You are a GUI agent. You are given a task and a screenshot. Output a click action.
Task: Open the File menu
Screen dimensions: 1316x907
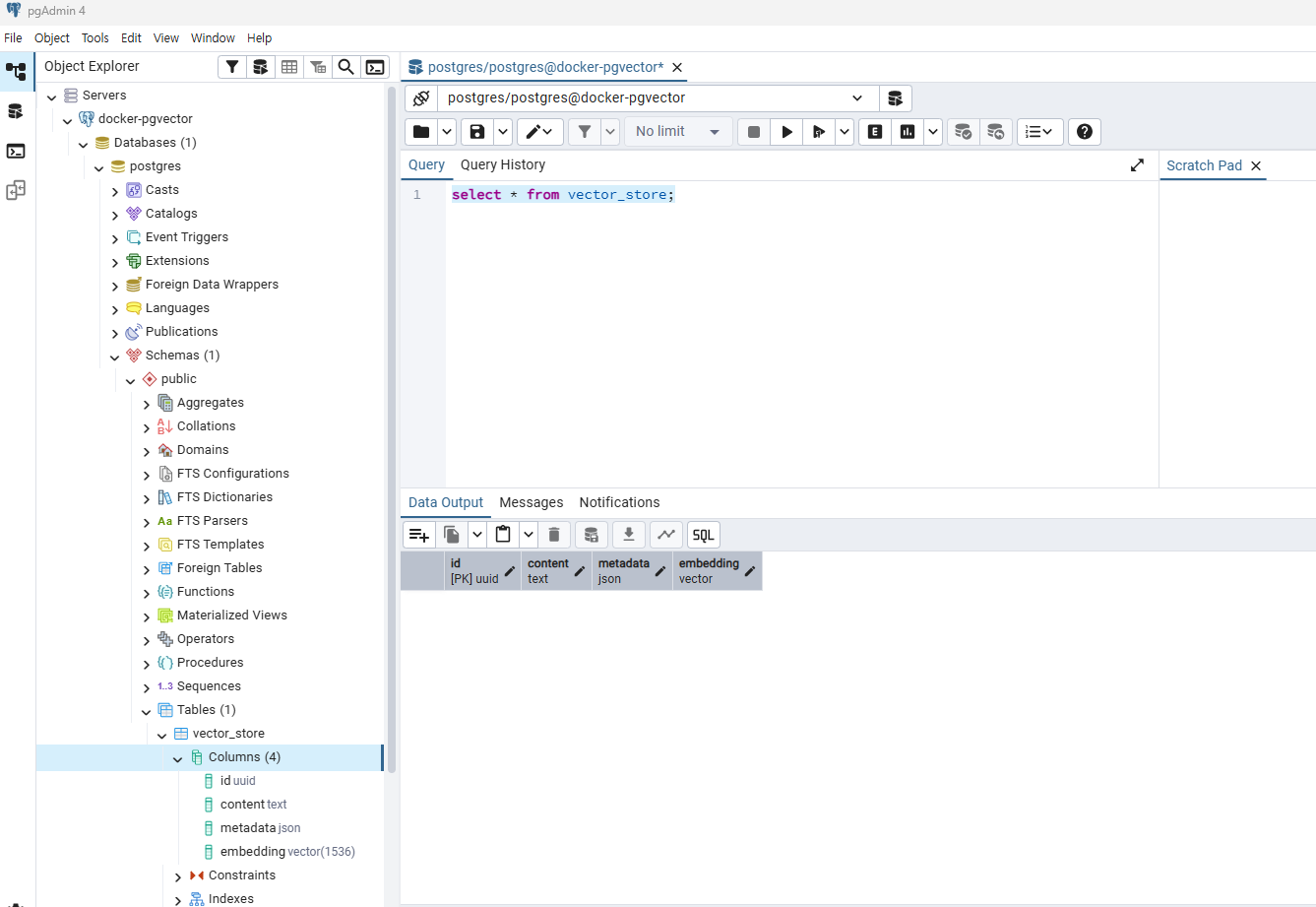click(13, 37)
